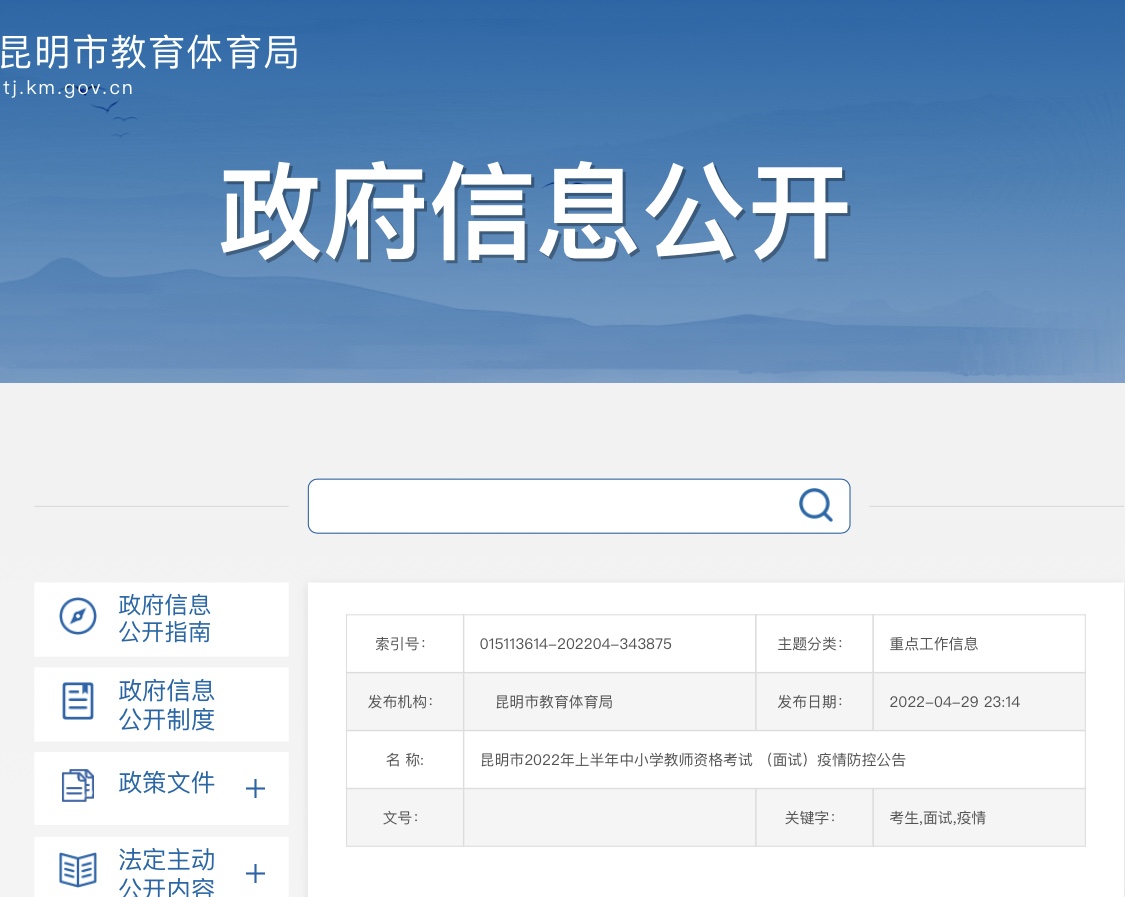Click the files icon beside 政策文件
Screen dimensions: 1125x897
(x=78, y=786)
